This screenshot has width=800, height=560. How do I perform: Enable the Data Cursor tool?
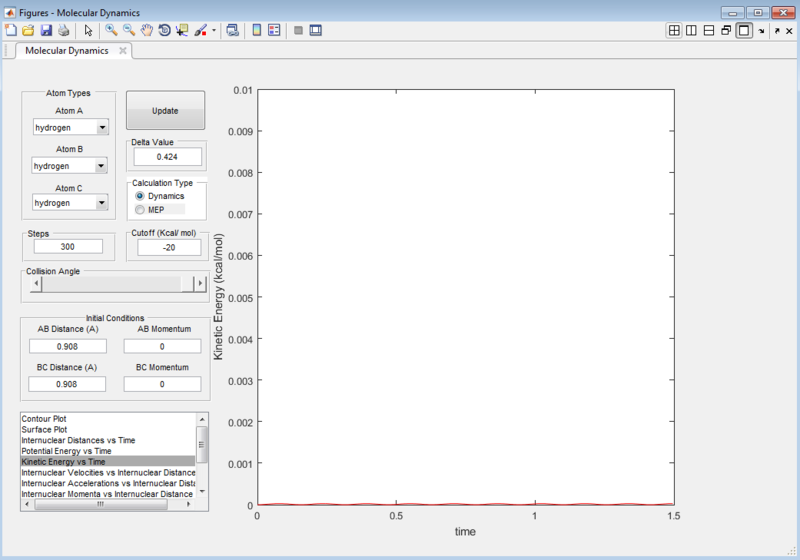182,30
